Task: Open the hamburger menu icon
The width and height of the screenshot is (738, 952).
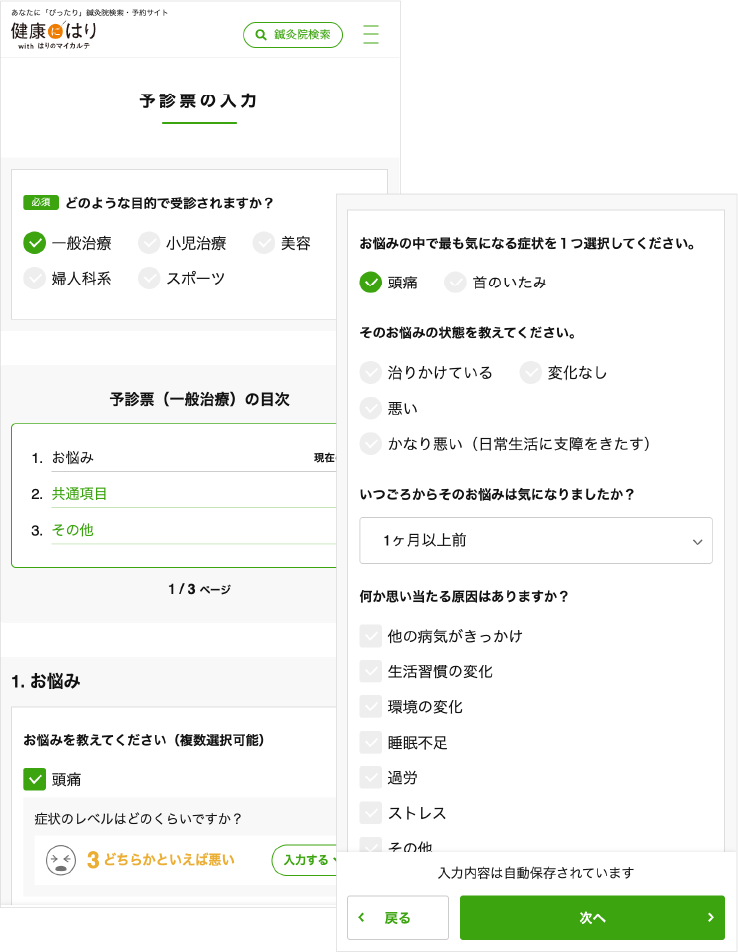Action: [x=371, y=35]
